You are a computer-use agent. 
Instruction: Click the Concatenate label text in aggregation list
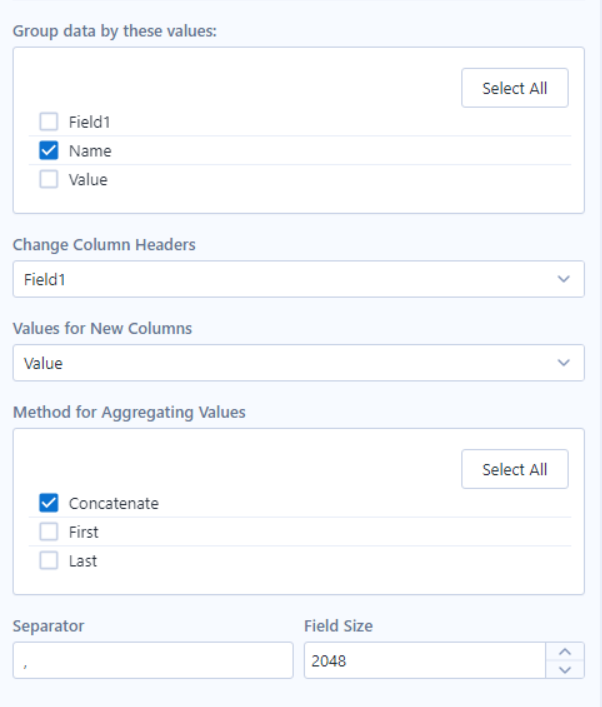(x=114, y=503)
